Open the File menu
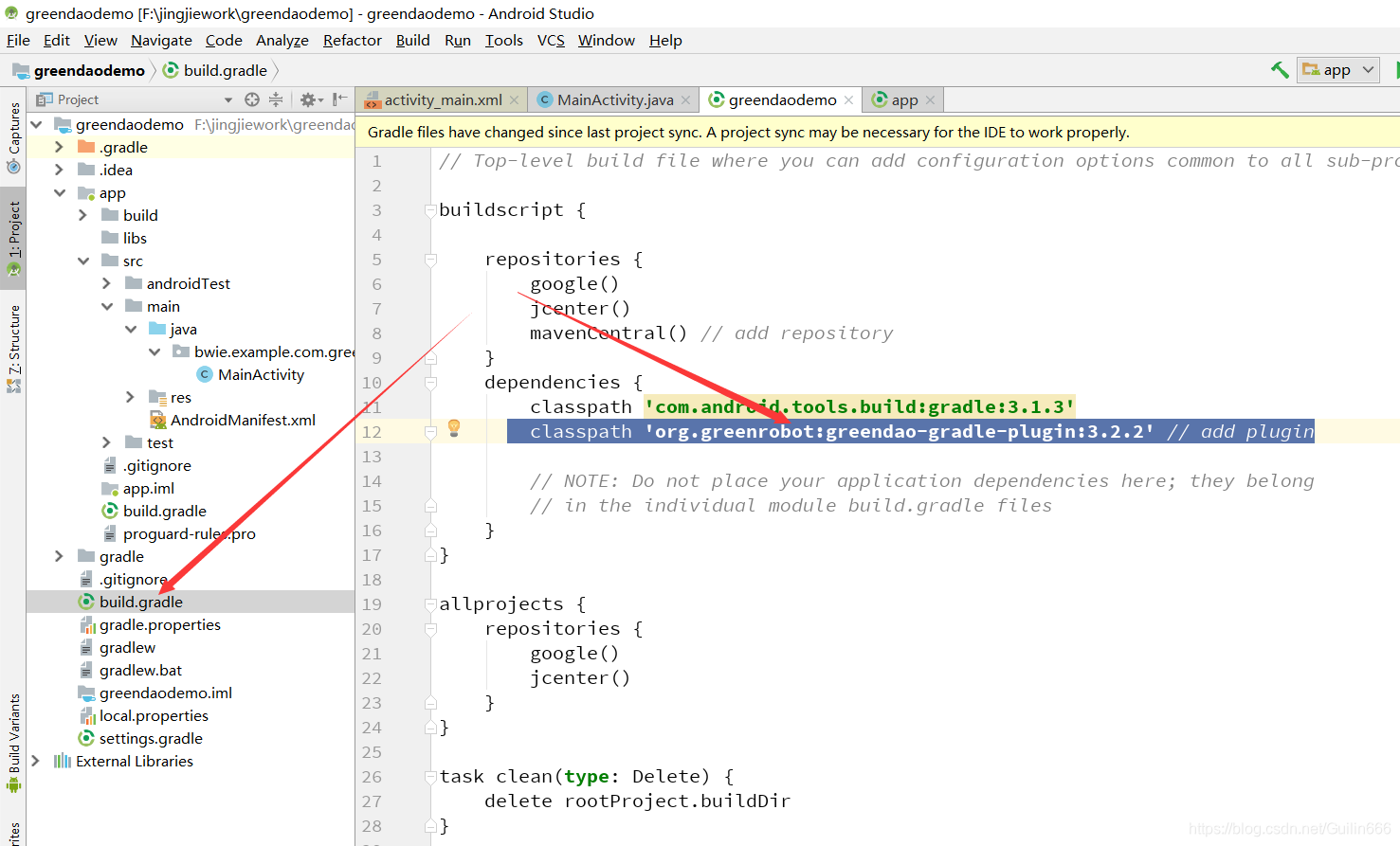Image resolution: width=1400 pixels, height=846 pixels. pyautogui.click(x=18, y=40)
